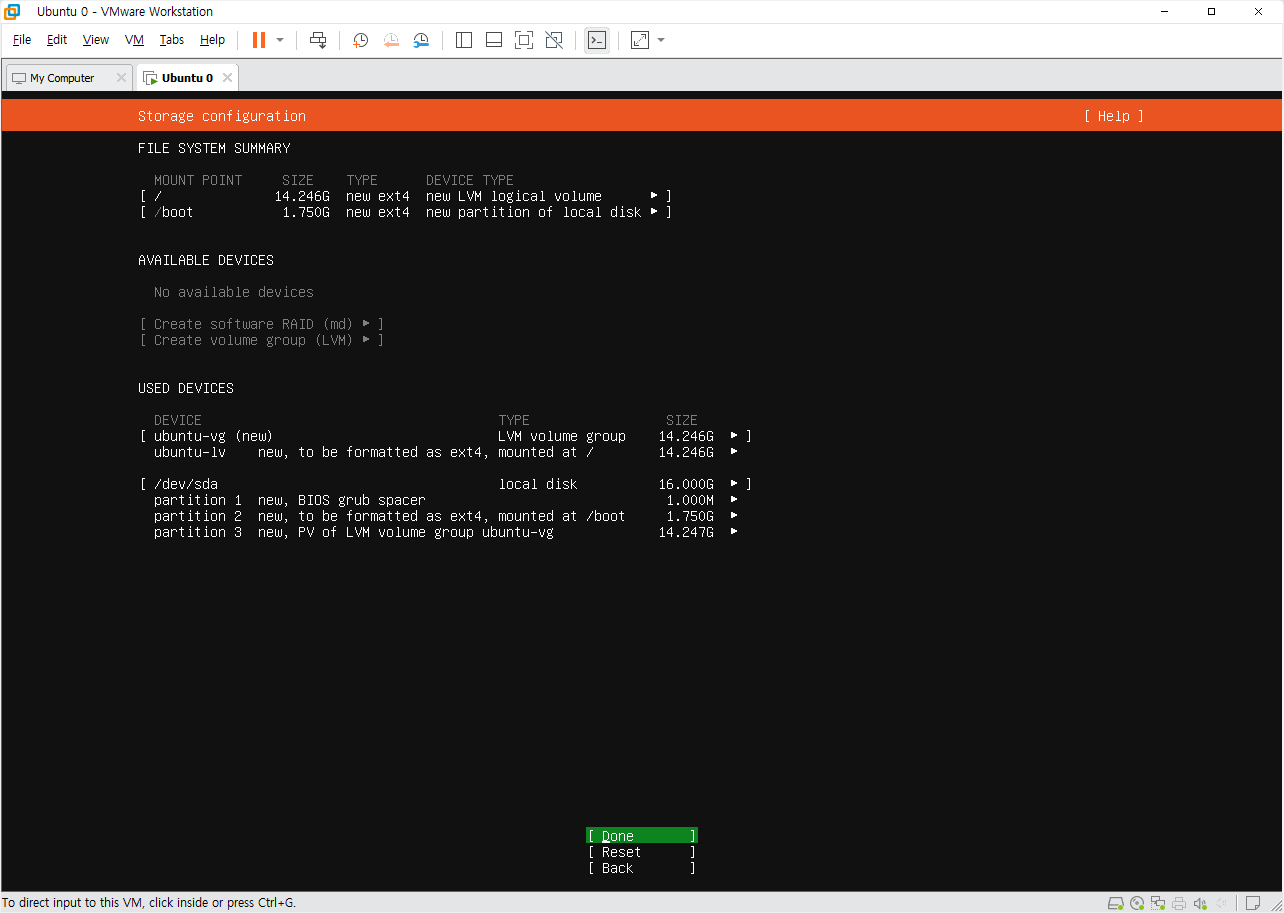
Task: Click the printer status bar icon
Action: point(1180,903)
